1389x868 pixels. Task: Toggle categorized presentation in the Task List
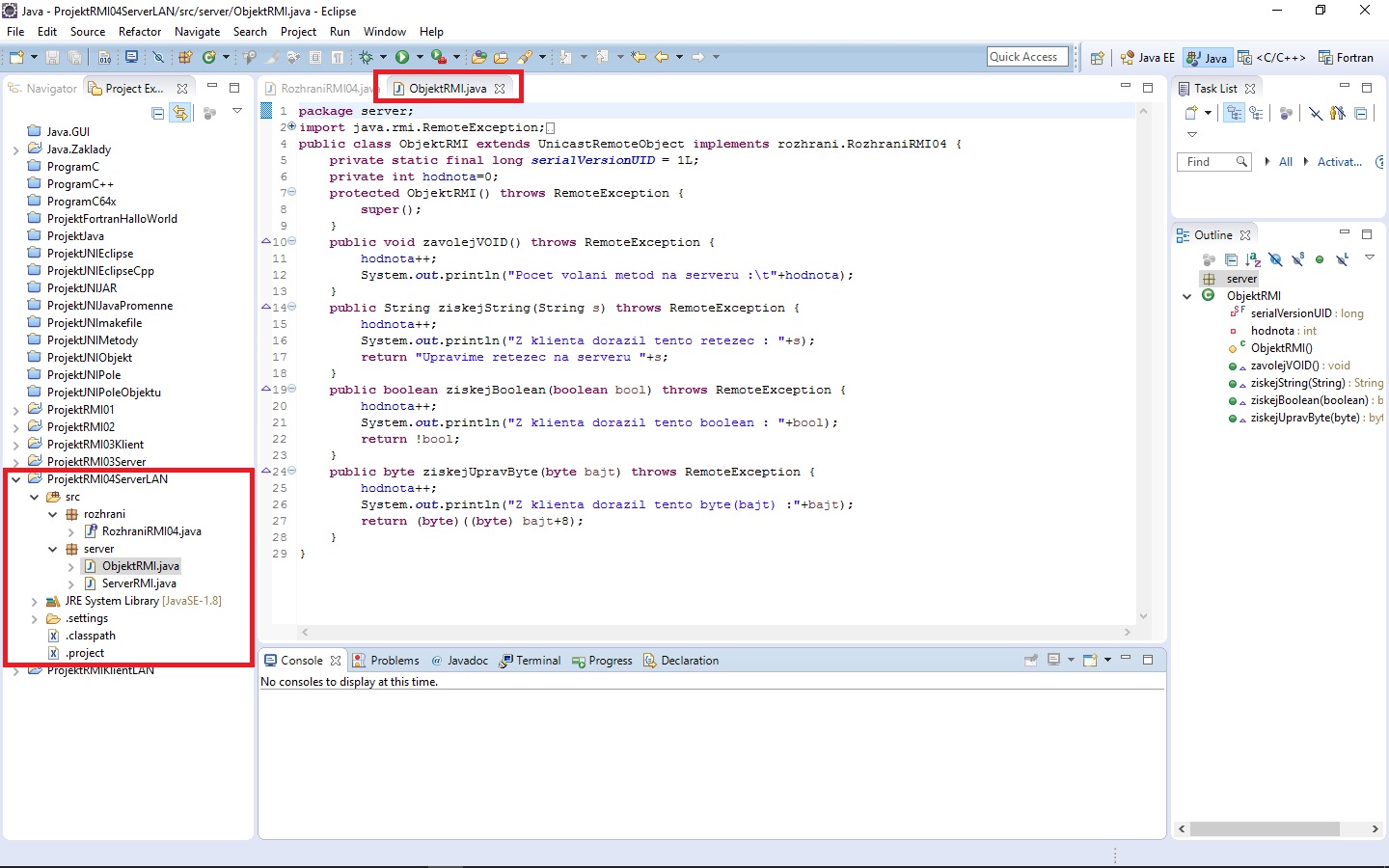(x=1234, y=113)
